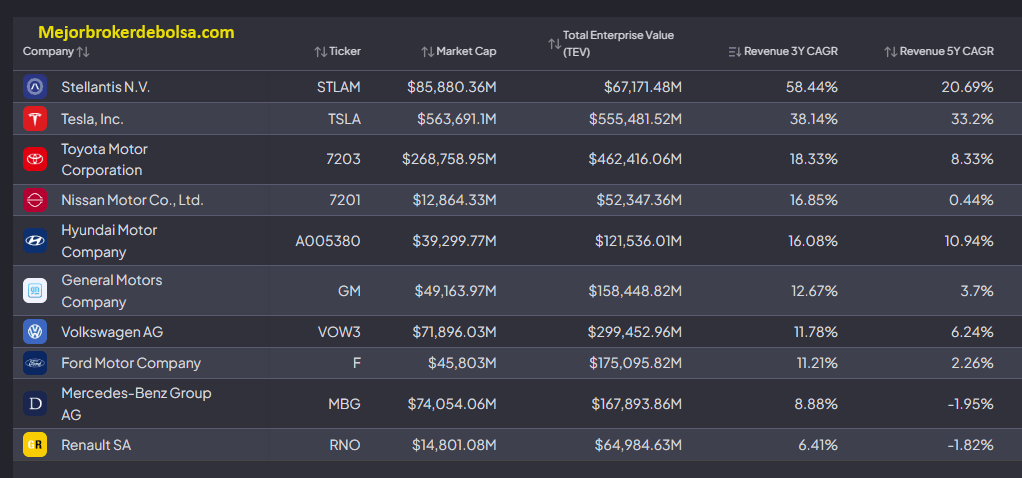Viewport: 1022px width, 478px height.
Task: Select the Renault SA ticker RNO
Action: 345,445
